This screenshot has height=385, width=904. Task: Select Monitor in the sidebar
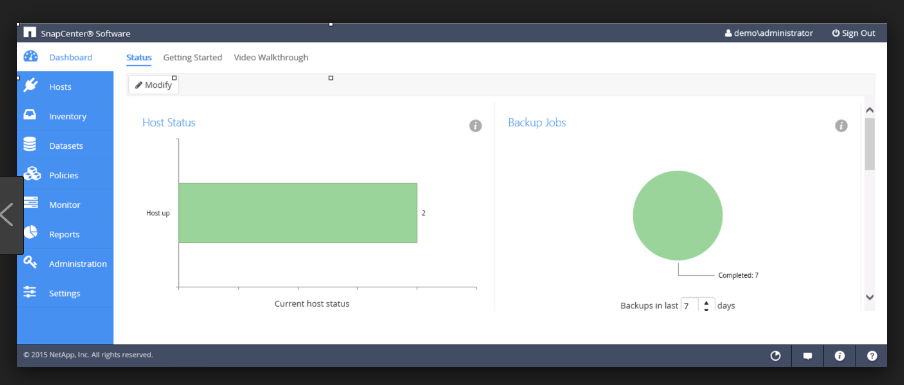tap(65, 205)
